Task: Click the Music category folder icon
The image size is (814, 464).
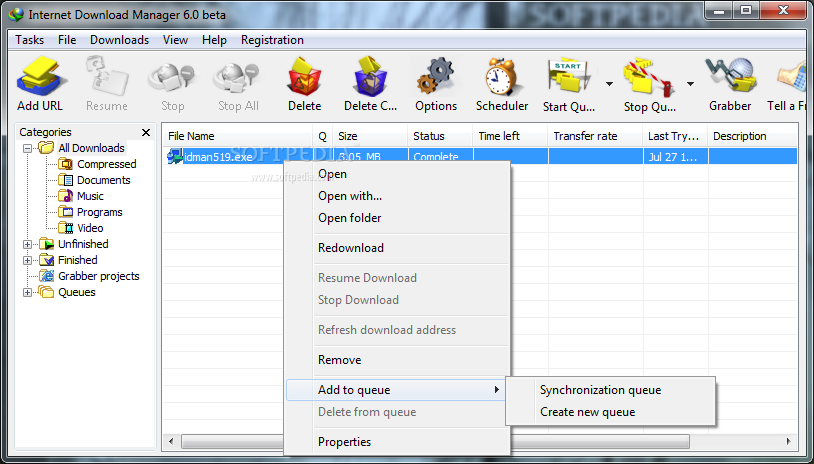Action: click(x=65, y=196)
